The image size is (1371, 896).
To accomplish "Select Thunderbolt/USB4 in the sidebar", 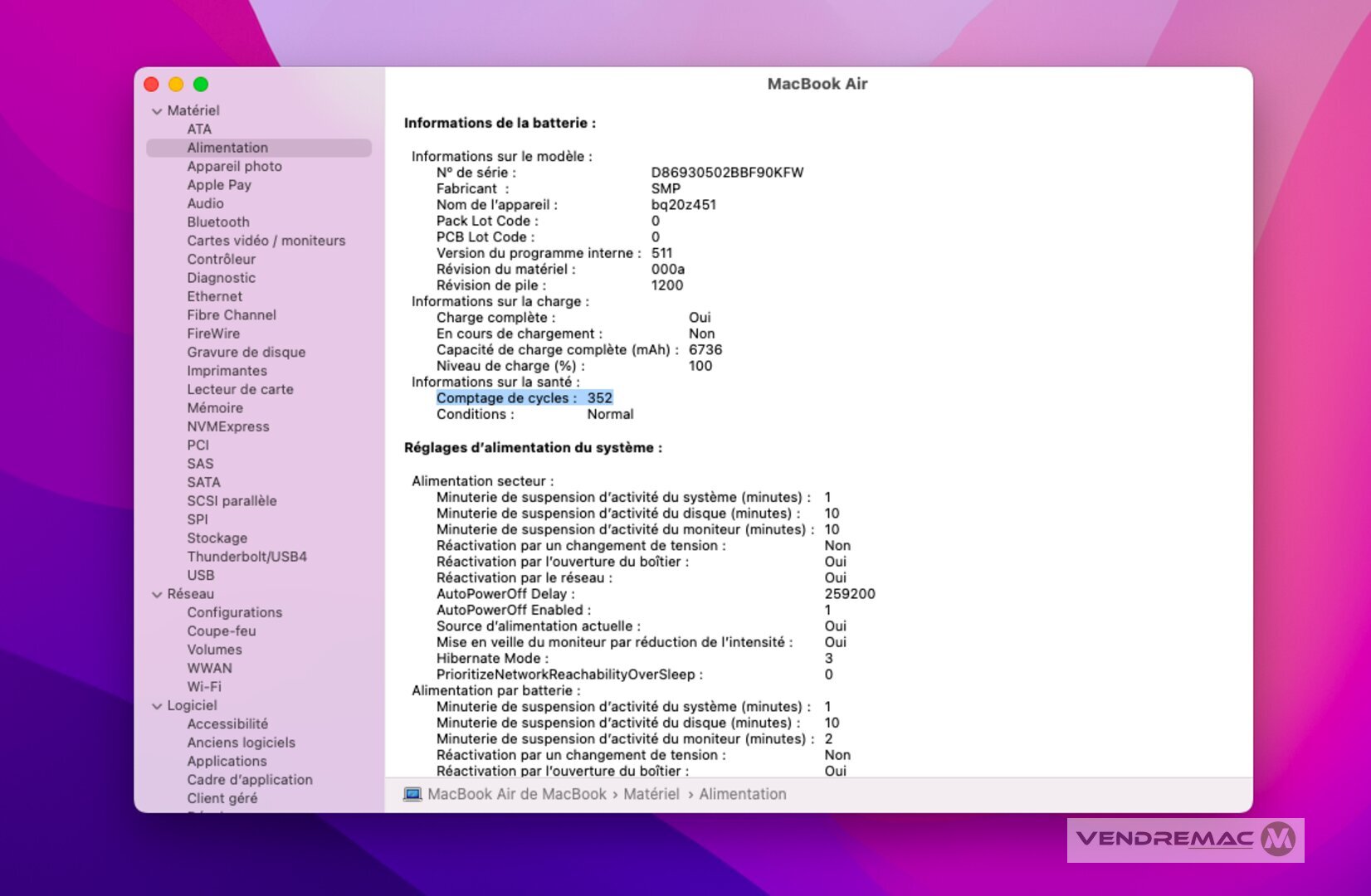I will (x=246, y=557).
